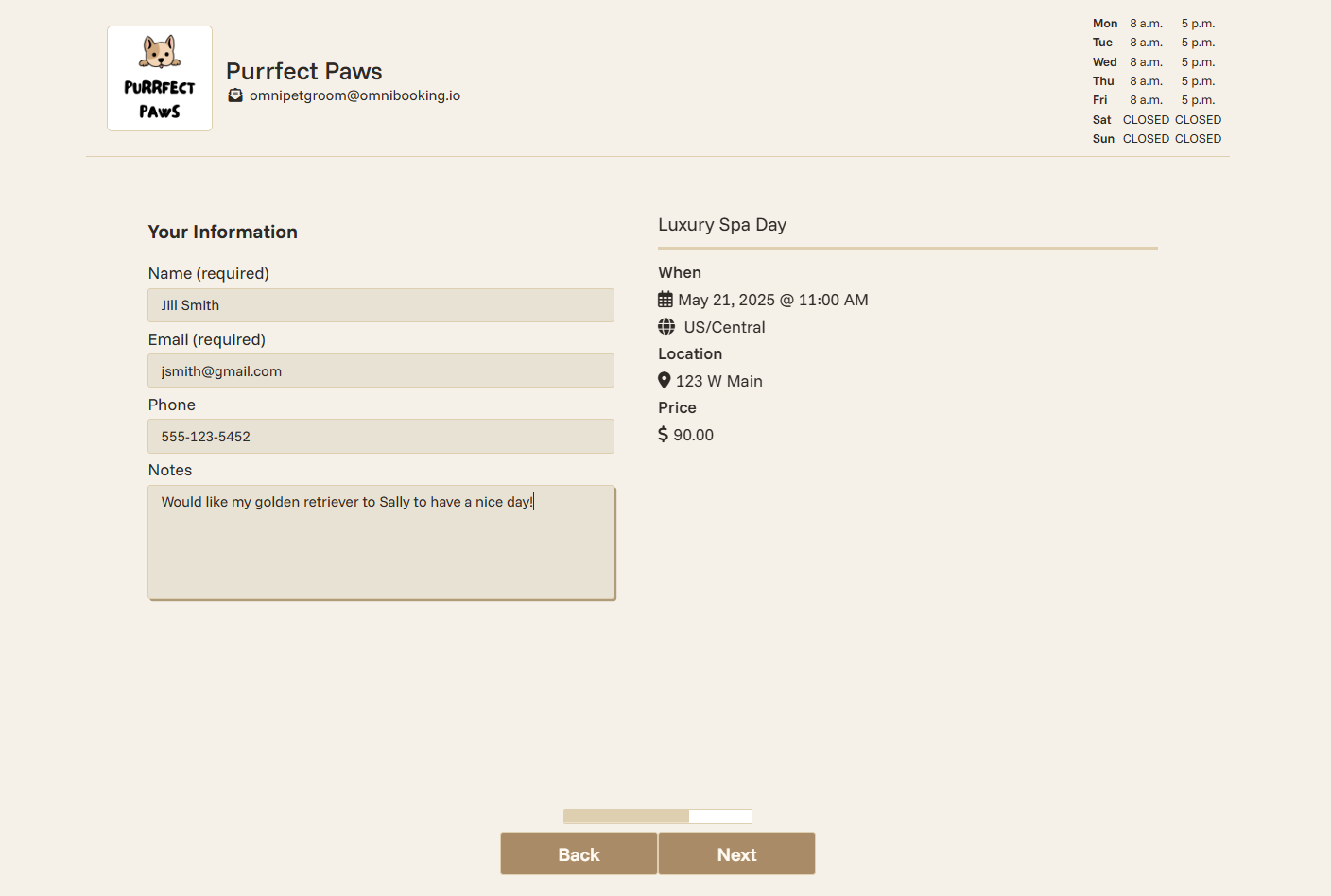The image size is (1331, 896).
Task: Click the Tue row in the hours table
Action: 1157,43
